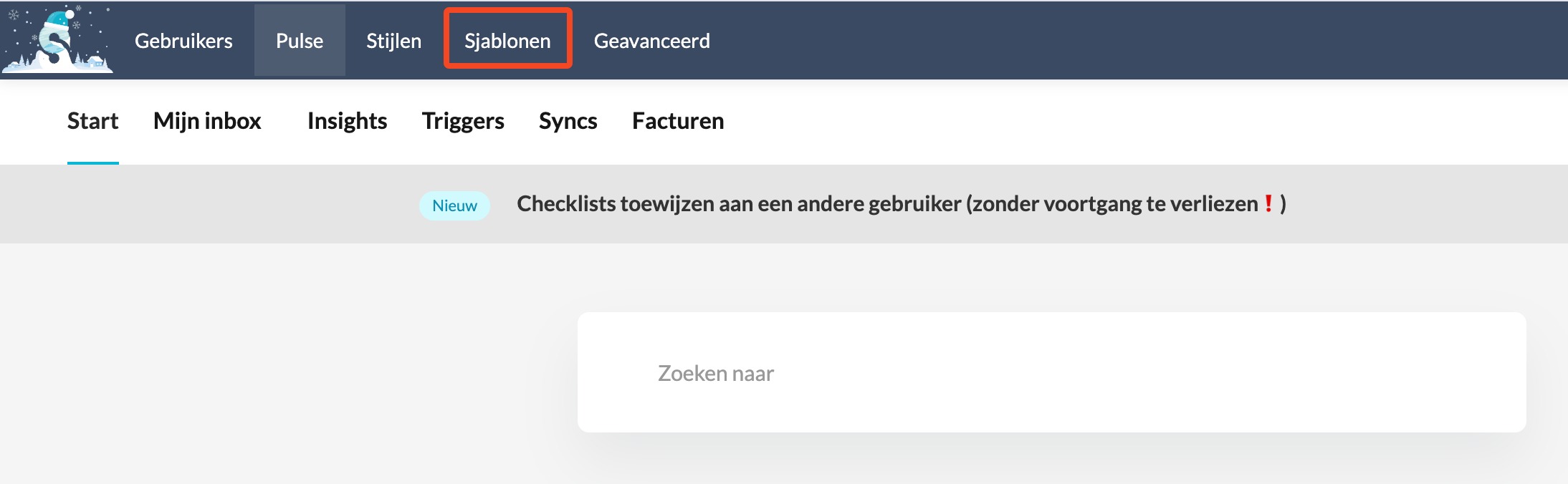Go to the Geavanceerd menu
1568x484 pixels.
(651, 41)
